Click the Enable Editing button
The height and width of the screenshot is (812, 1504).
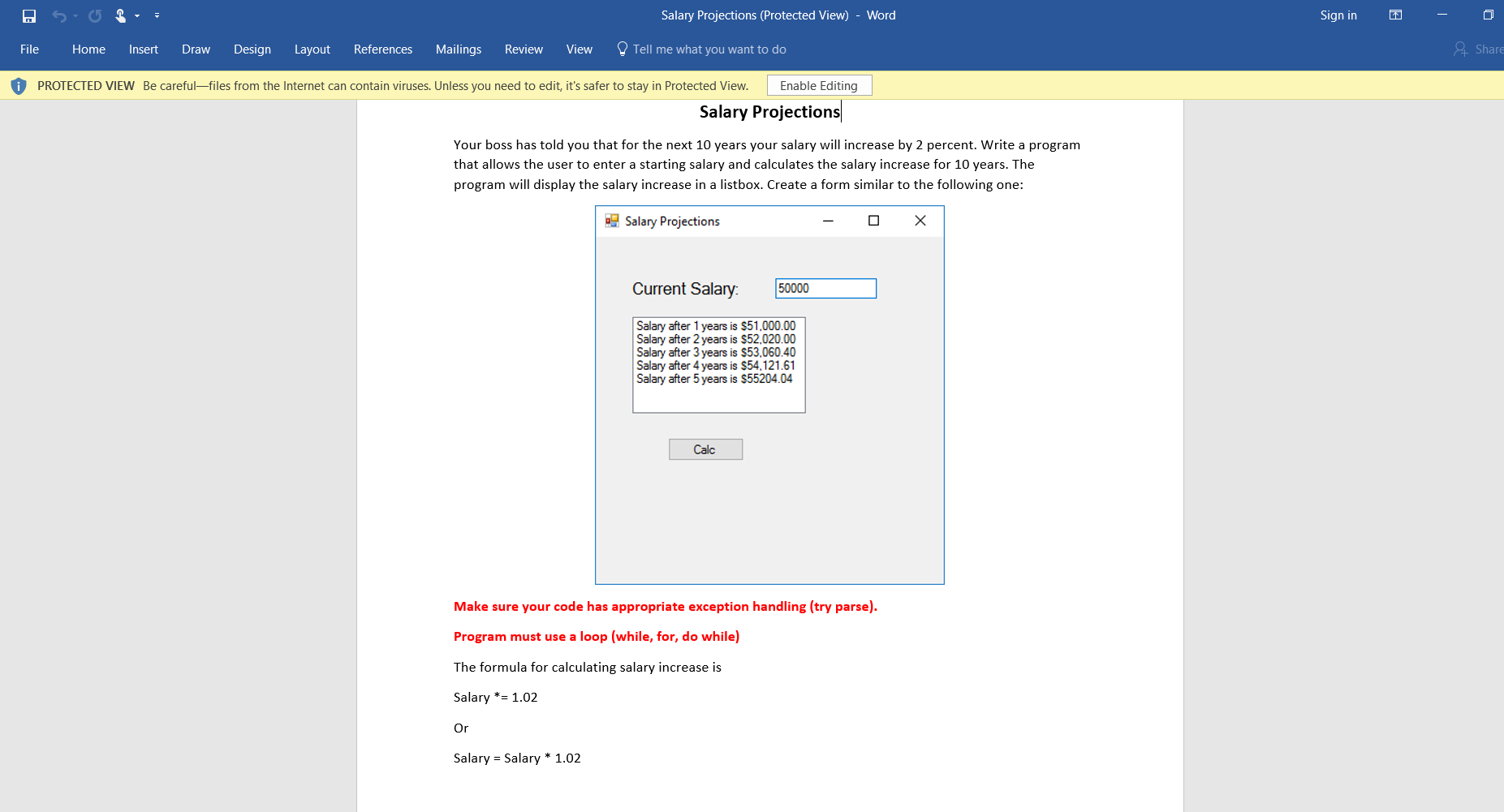coord(818,85)
